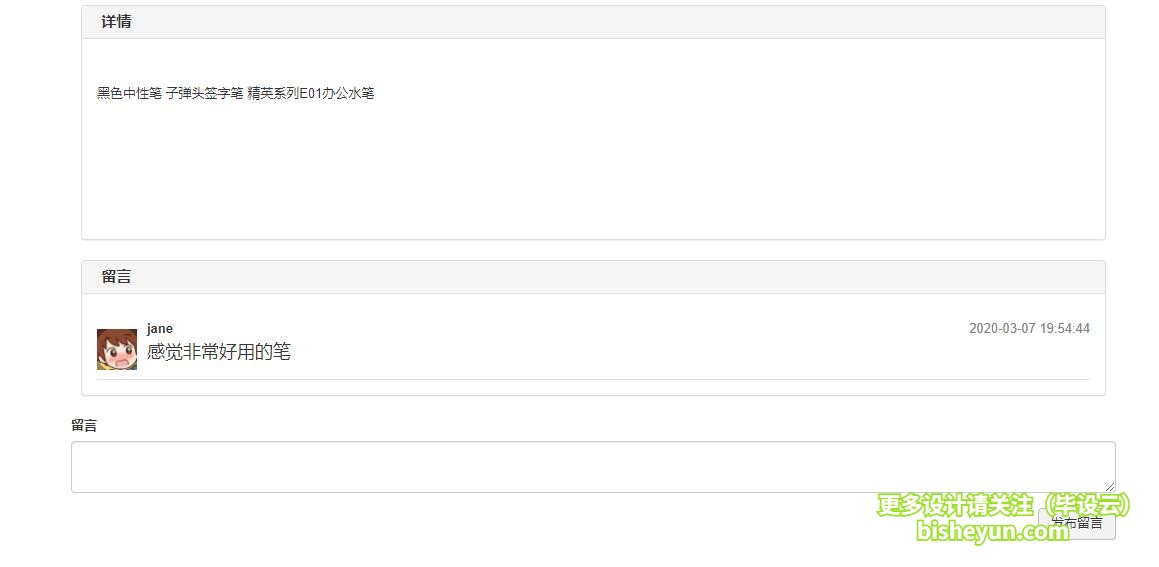Screen dimensions: 1159x567
Task: Click the comment text 感觉非常好用的笔
Action: point(219,352)
